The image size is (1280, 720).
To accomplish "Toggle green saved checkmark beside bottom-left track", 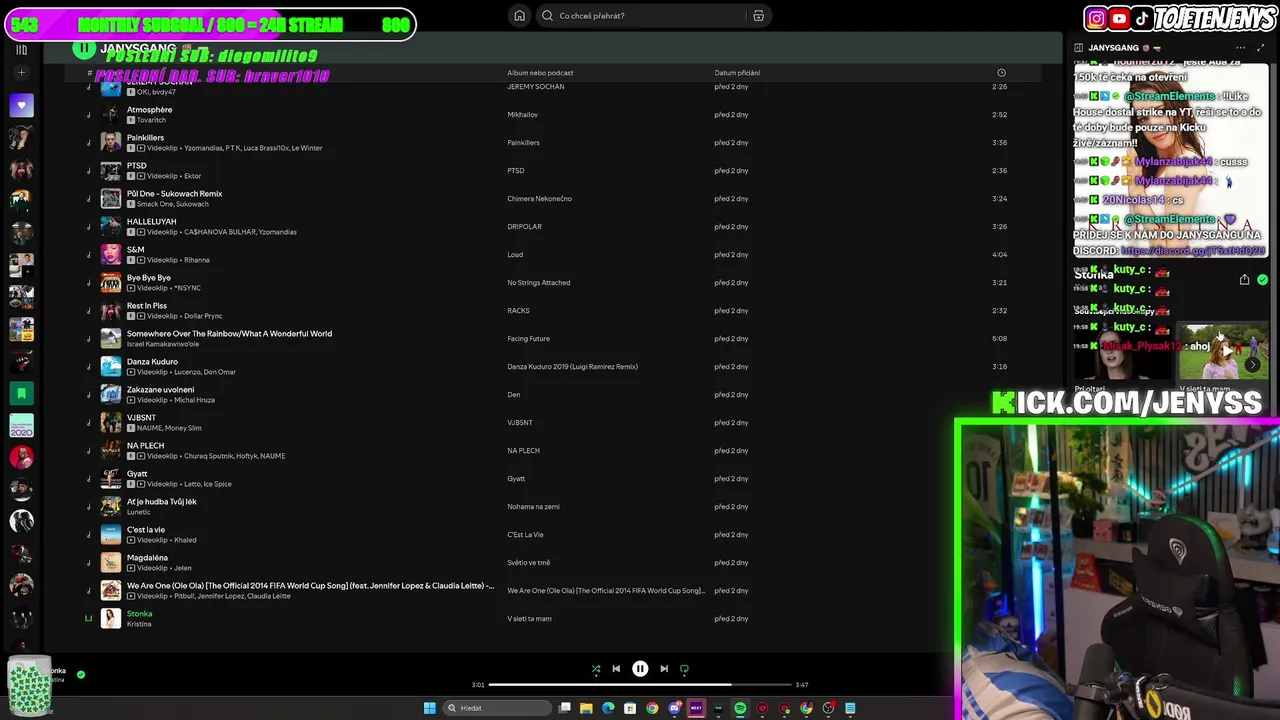I will (81, 674).
